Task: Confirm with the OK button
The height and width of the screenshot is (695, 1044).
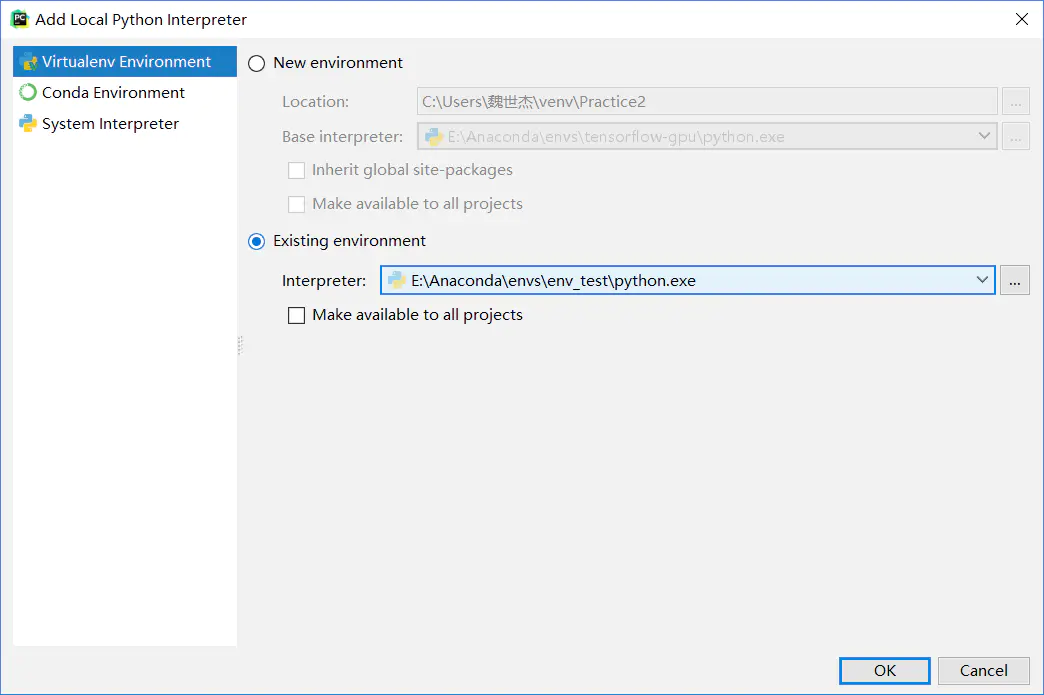Action: click(885, 670)
